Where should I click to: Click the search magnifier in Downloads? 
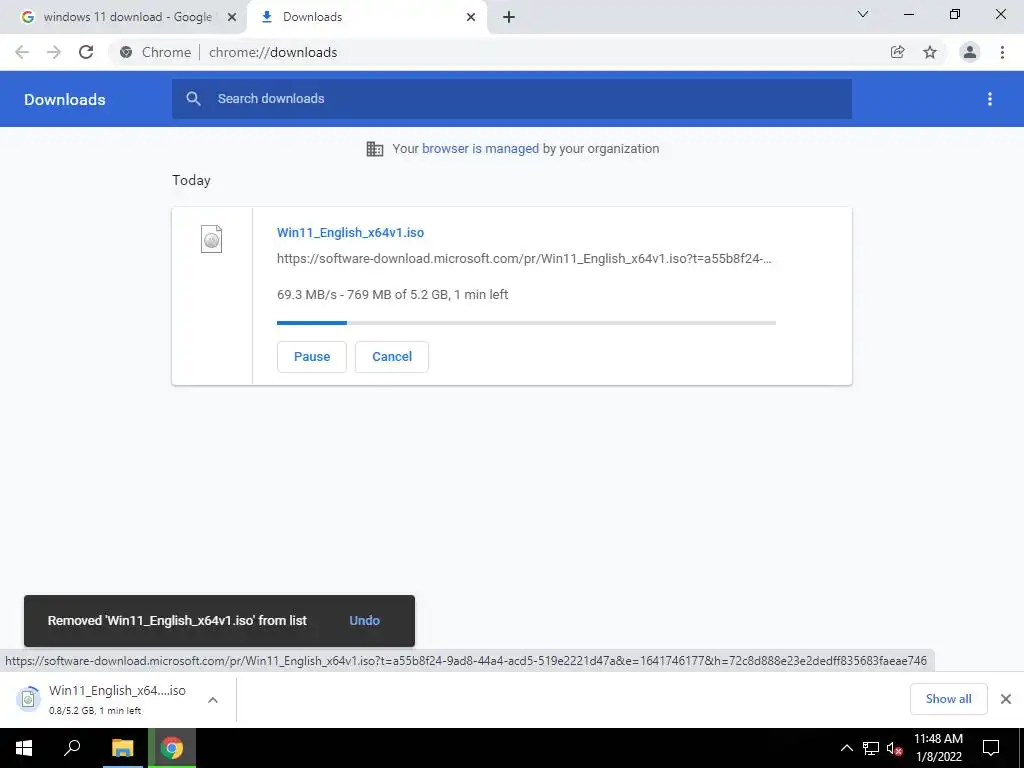coord(193,99)
